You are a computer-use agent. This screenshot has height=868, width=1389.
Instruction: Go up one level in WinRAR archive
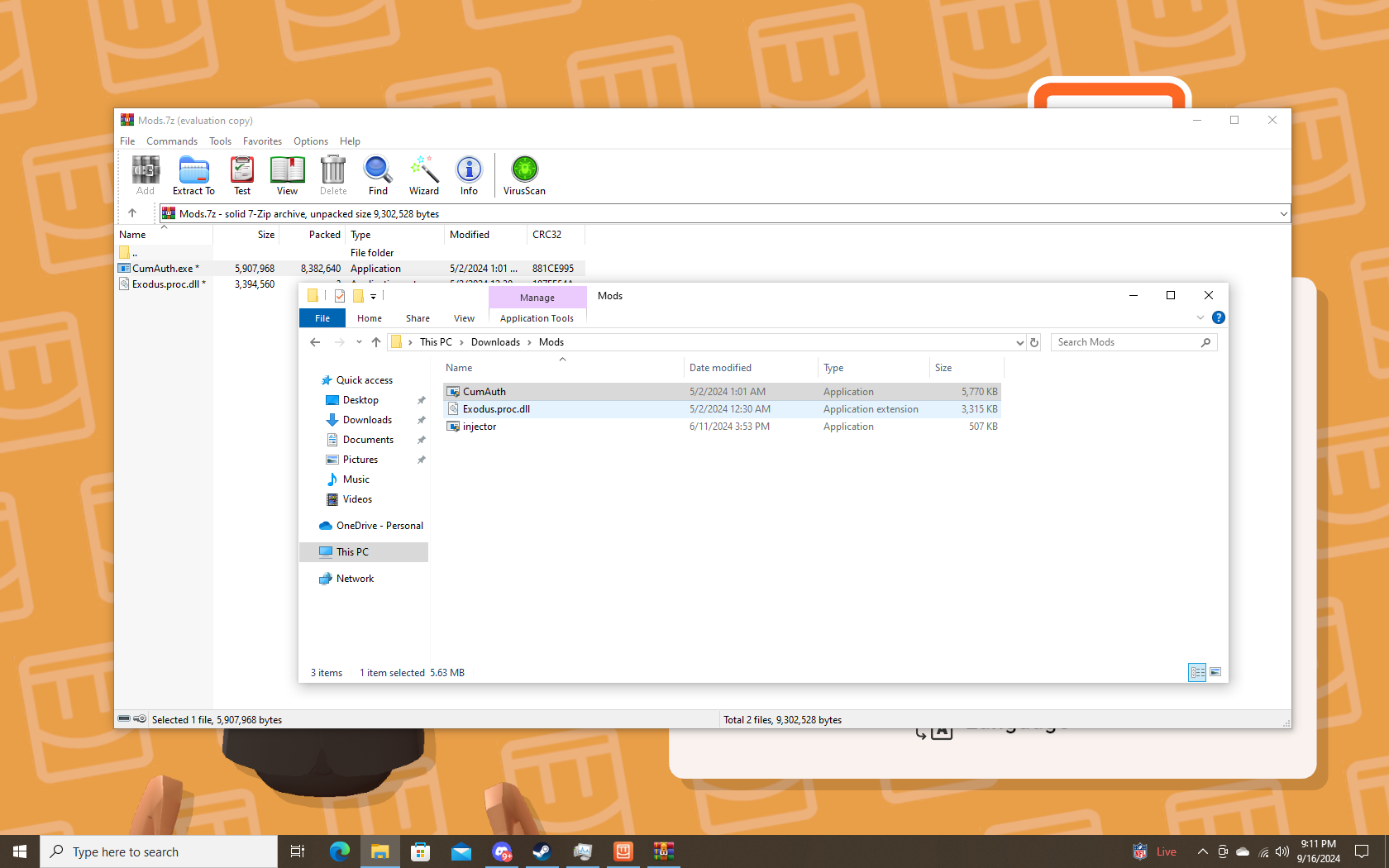[x=132, y=213]
